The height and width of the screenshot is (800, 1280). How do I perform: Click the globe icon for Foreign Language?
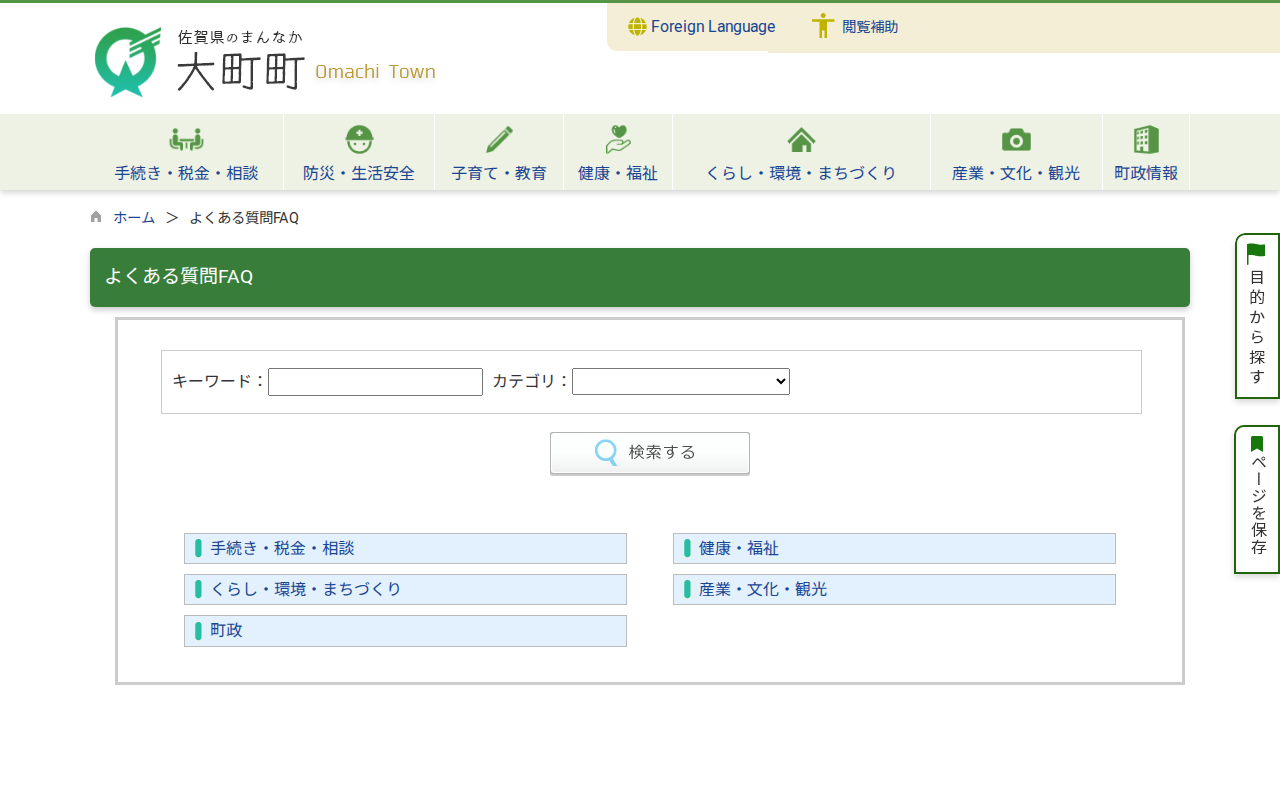[x=637, y=27]
